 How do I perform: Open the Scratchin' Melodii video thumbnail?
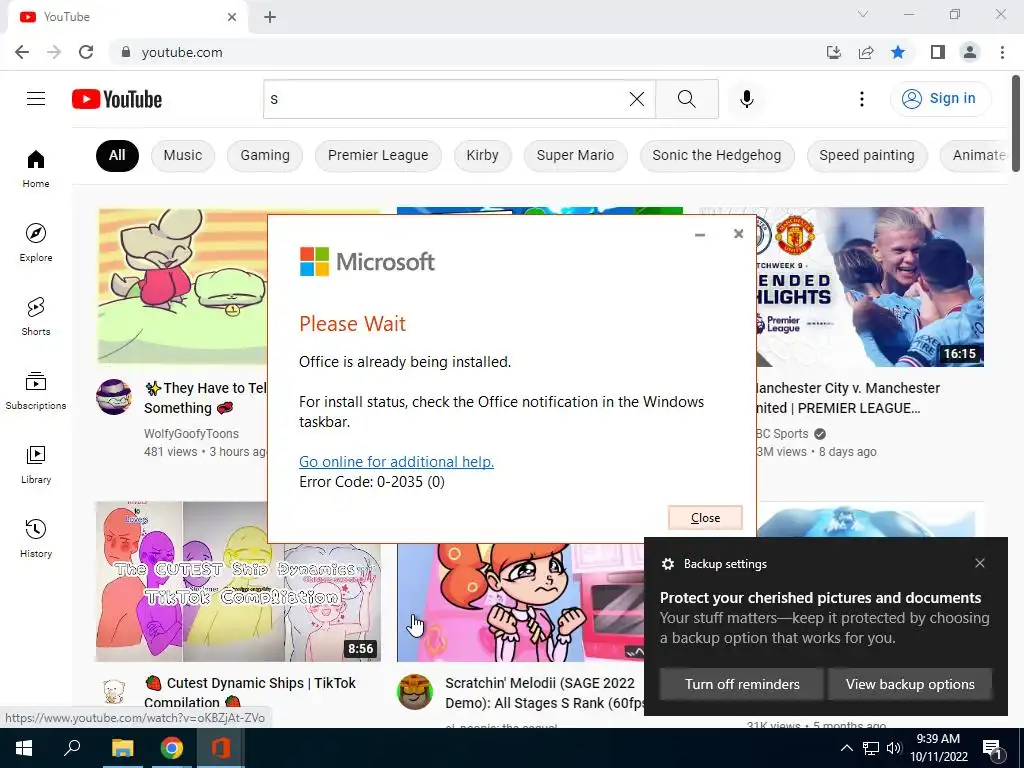click(520, 603)
